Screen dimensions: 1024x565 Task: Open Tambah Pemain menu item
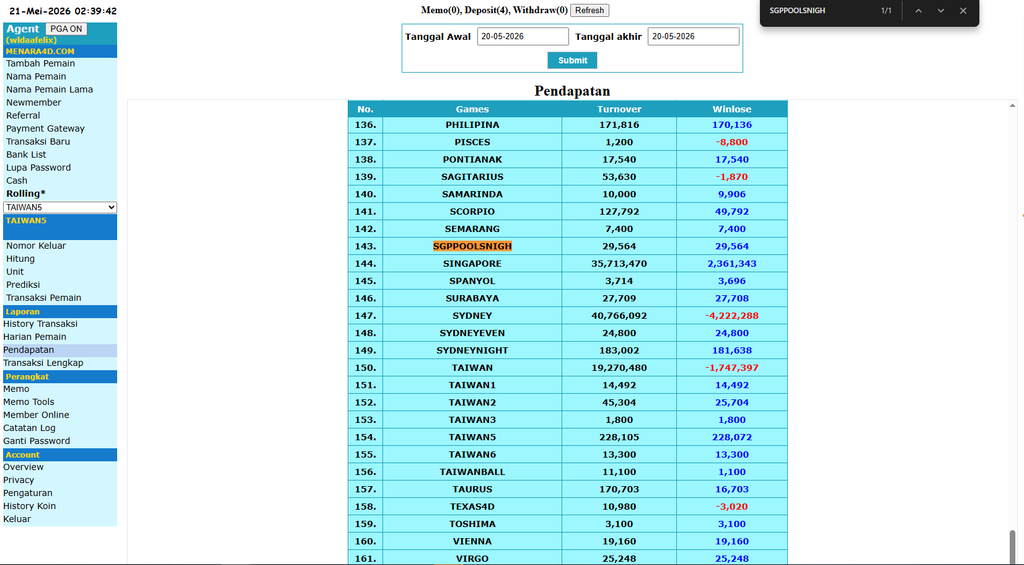[40, 63]
